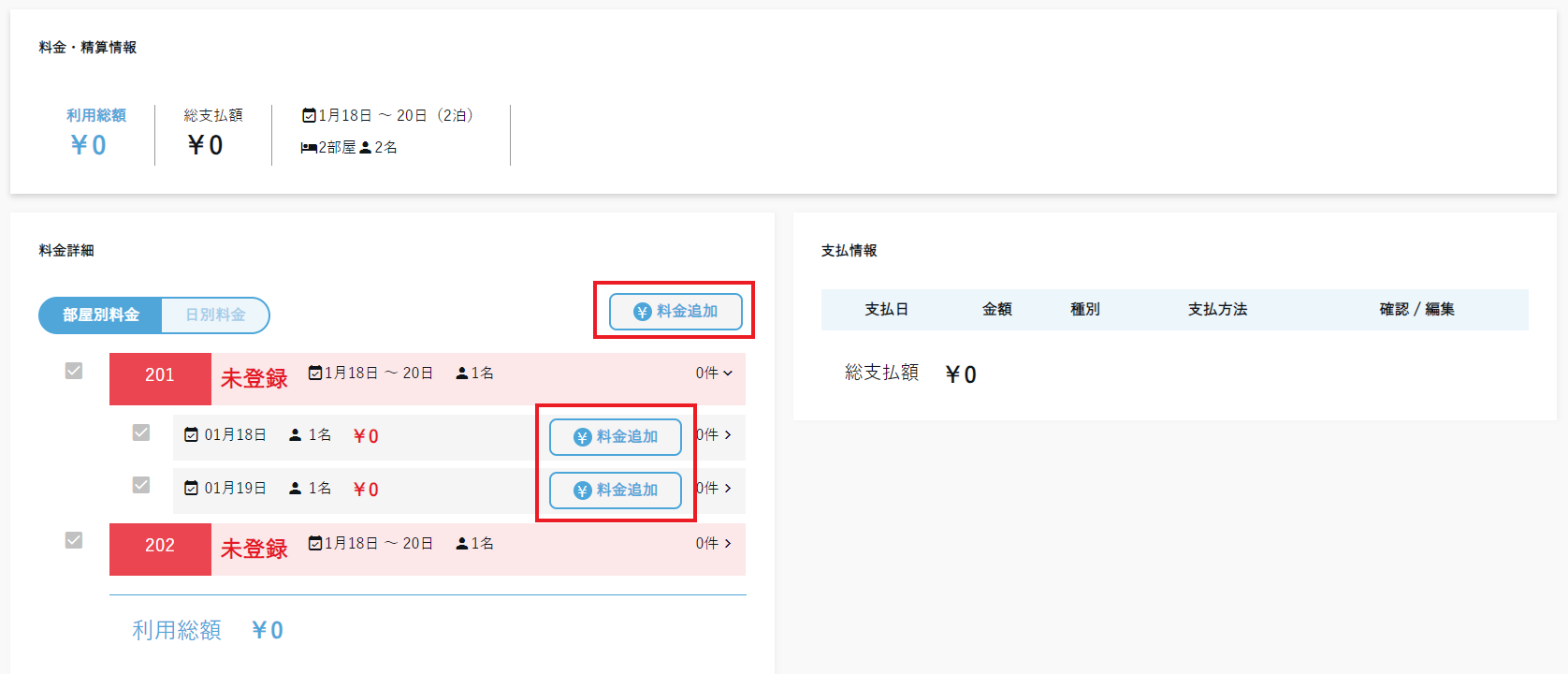1568x674 pixels.
Task: Click the calendar icon beside 01月19日 row
Action: (192, 489)
